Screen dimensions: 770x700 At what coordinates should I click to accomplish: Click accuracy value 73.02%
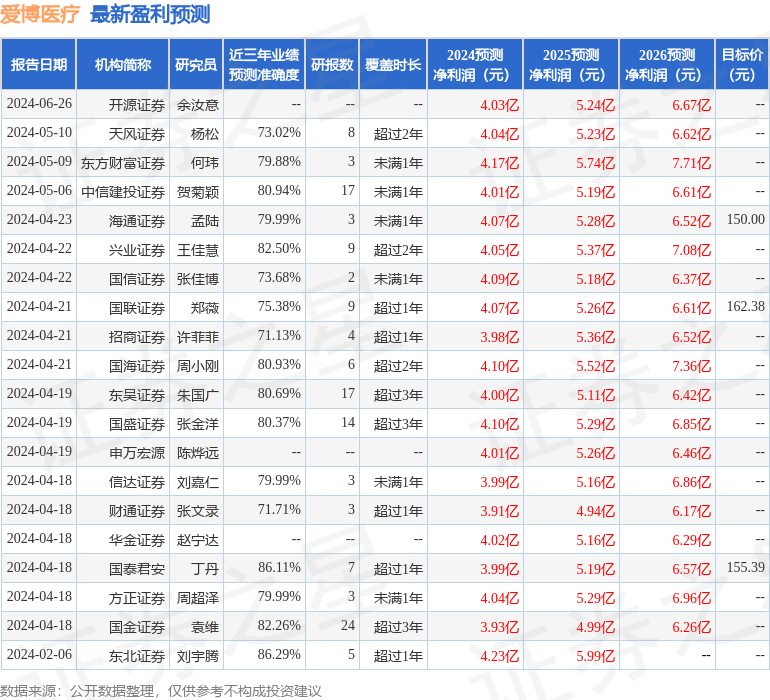(x=279, y=132)
